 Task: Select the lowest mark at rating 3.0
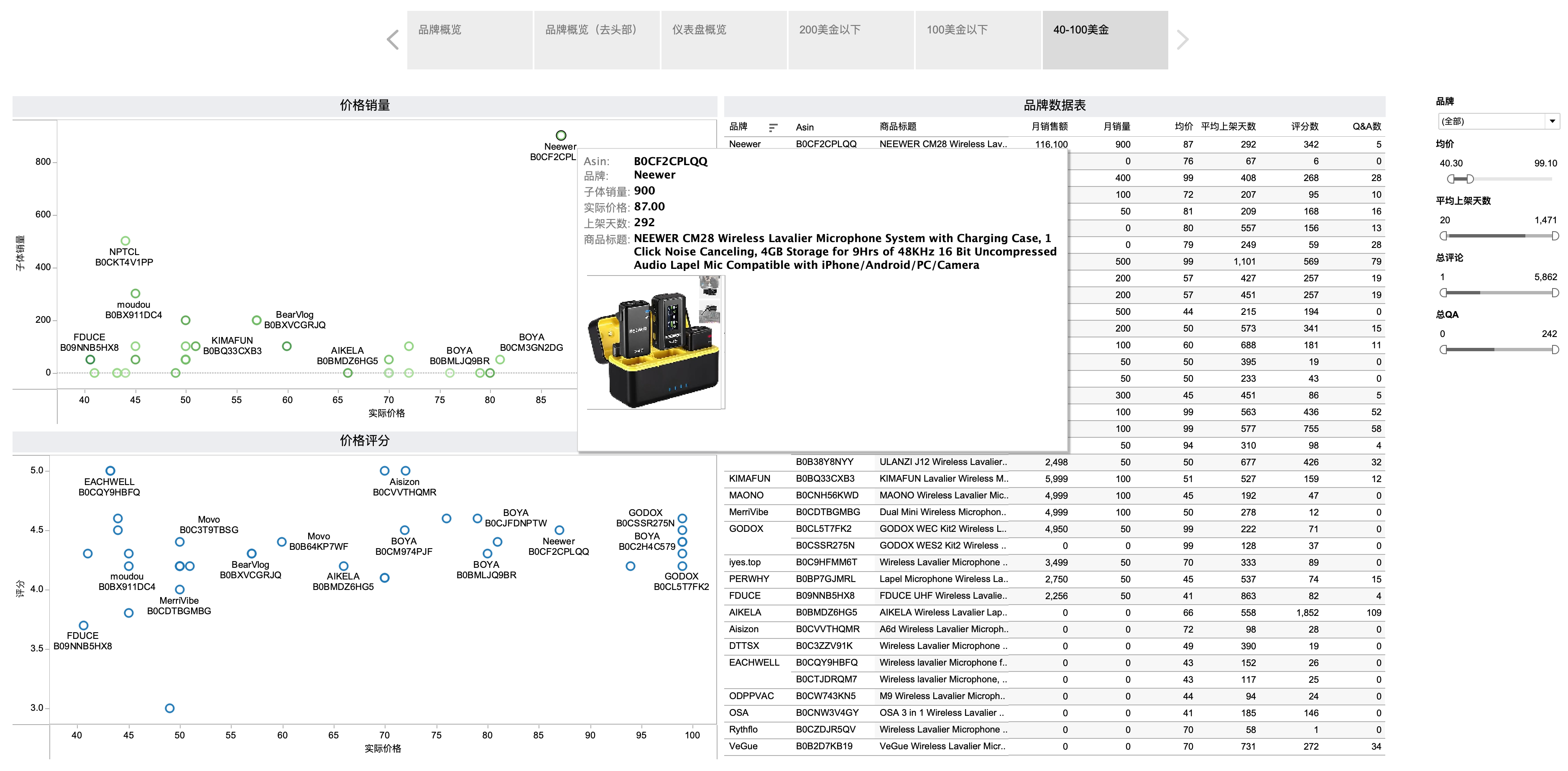tap(169, 708)
